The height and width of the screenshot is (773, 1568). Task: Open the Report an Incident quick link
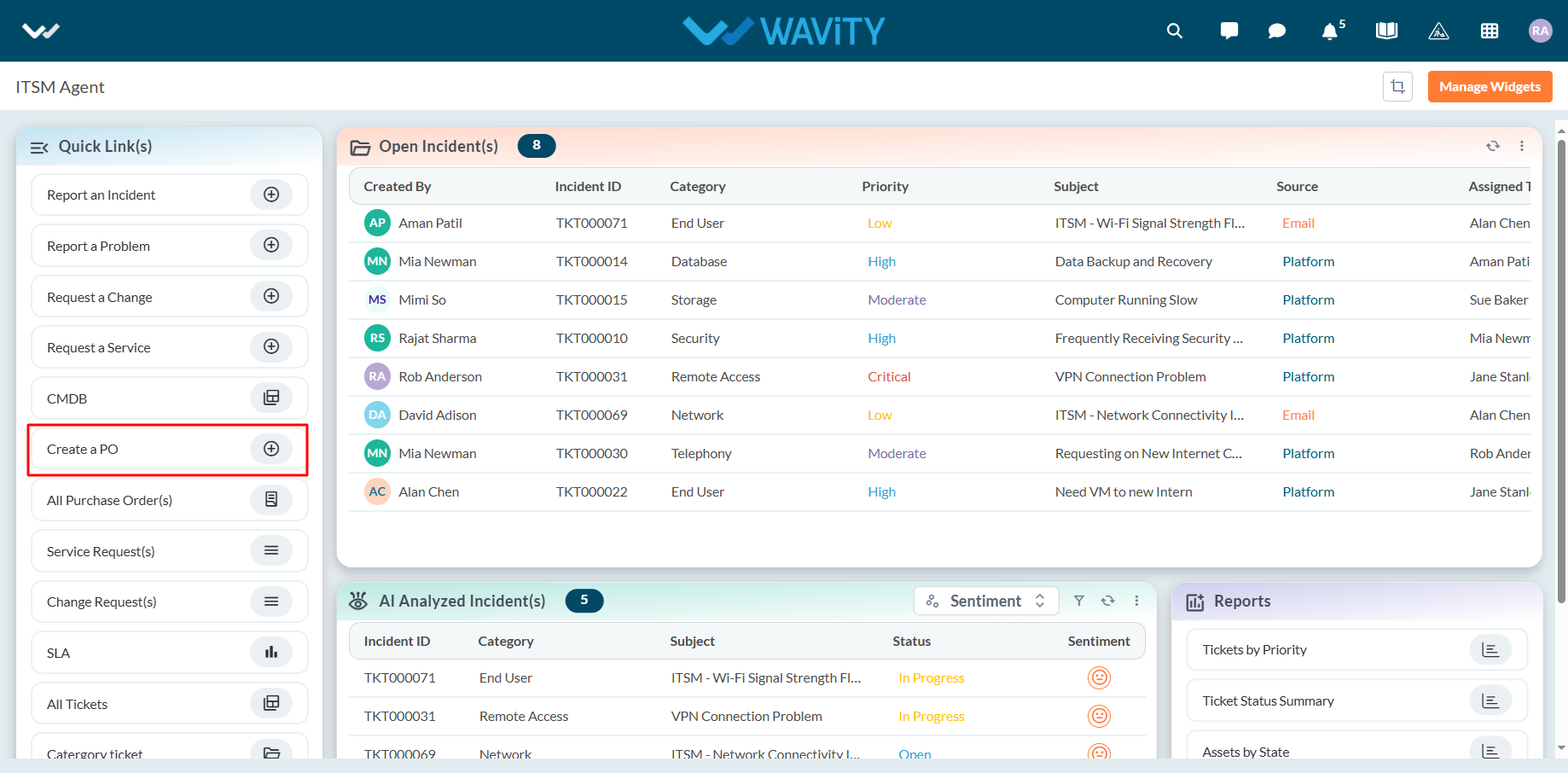click(x=170, y=195)
